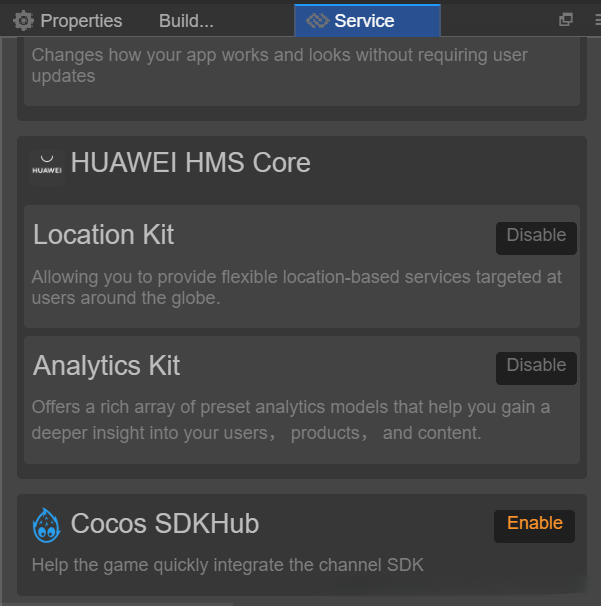Open the Build... tab
Image resolution: width=601 pixels, height=606 pixels.
(186, 20)
